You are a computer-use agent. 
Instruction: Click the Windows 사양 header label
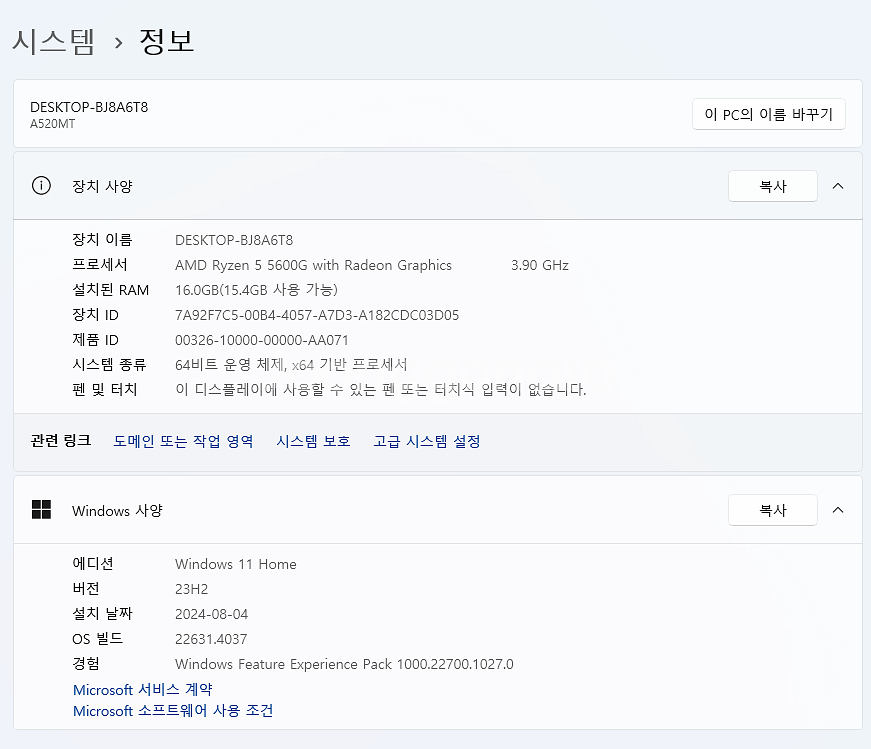click(x=117, y=510)
